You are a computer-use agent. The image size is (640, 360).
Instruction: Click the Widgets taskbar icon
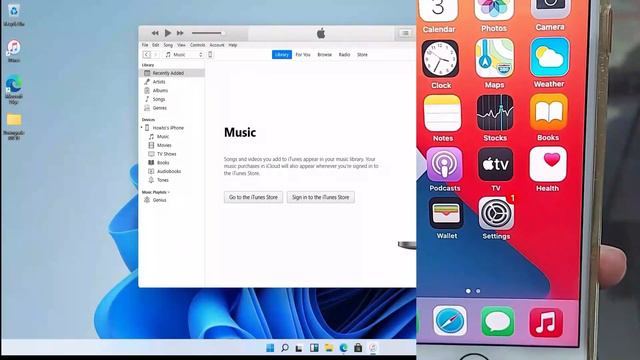314,348
